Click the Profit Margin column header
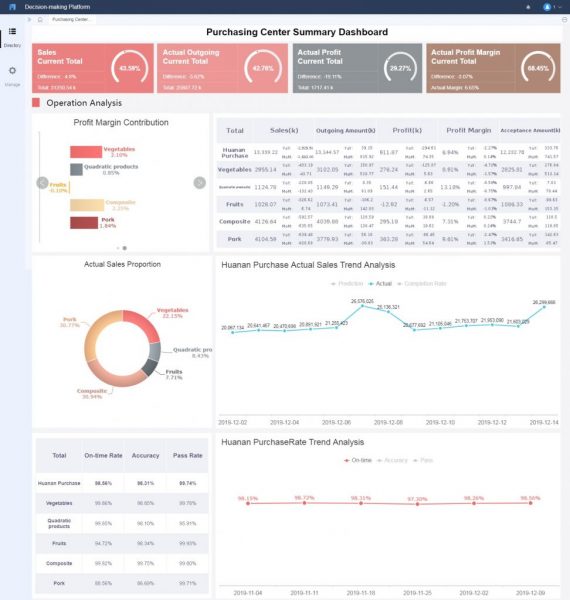This screenshot has height=600, width=570. tap(469, 130)
